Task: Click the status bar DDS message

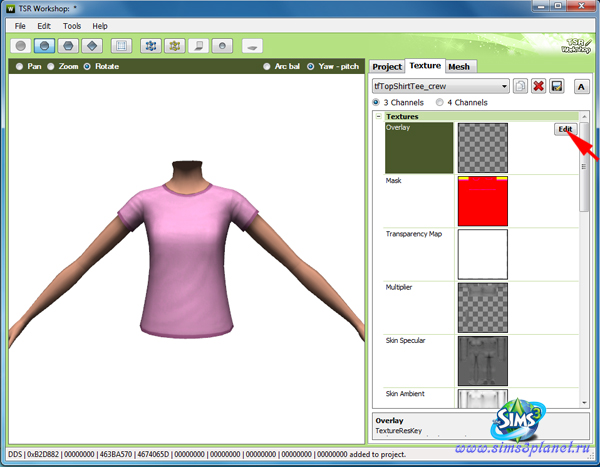Action: (207, 454)
